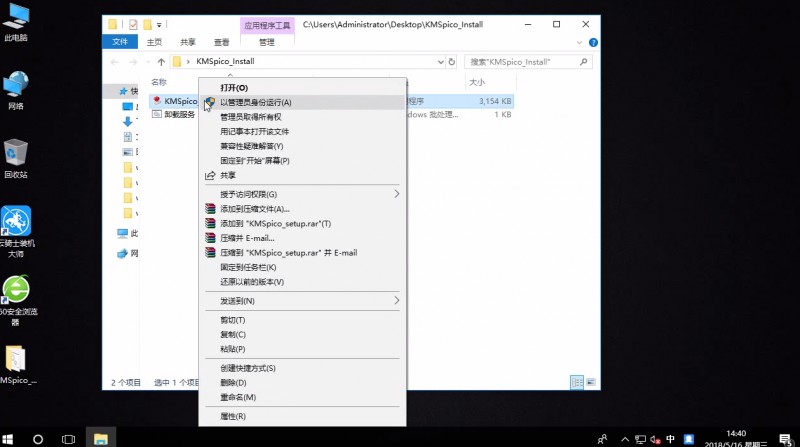Expand 发送到(N) submenu
This screenshot has height=447, width=800.
click(x=303, y=301)
